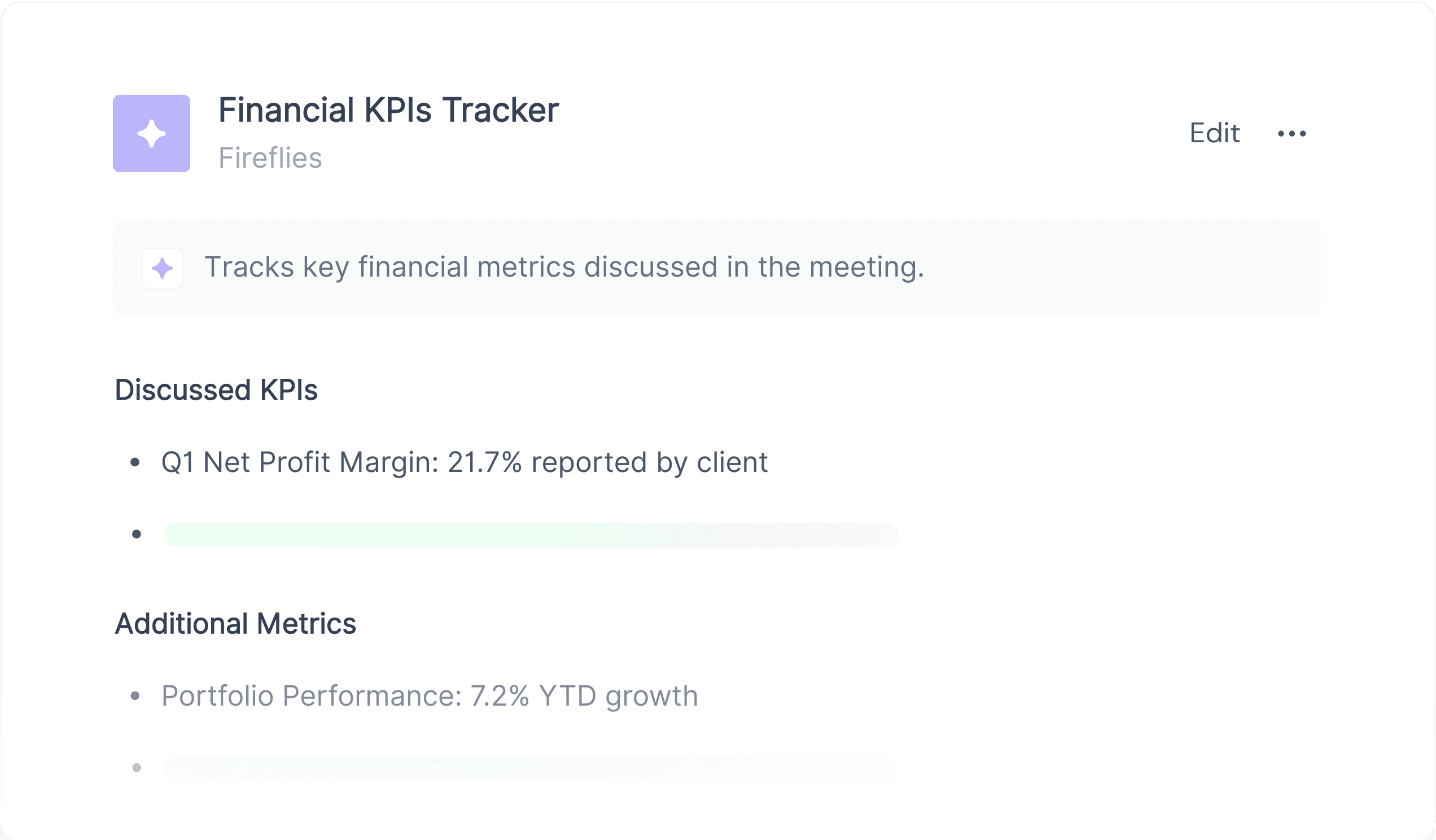This screenshot has width=1436, height=840.
Task: Click the green loading placeholder under Discussed KPIs
Action: [x=531, y=535]
